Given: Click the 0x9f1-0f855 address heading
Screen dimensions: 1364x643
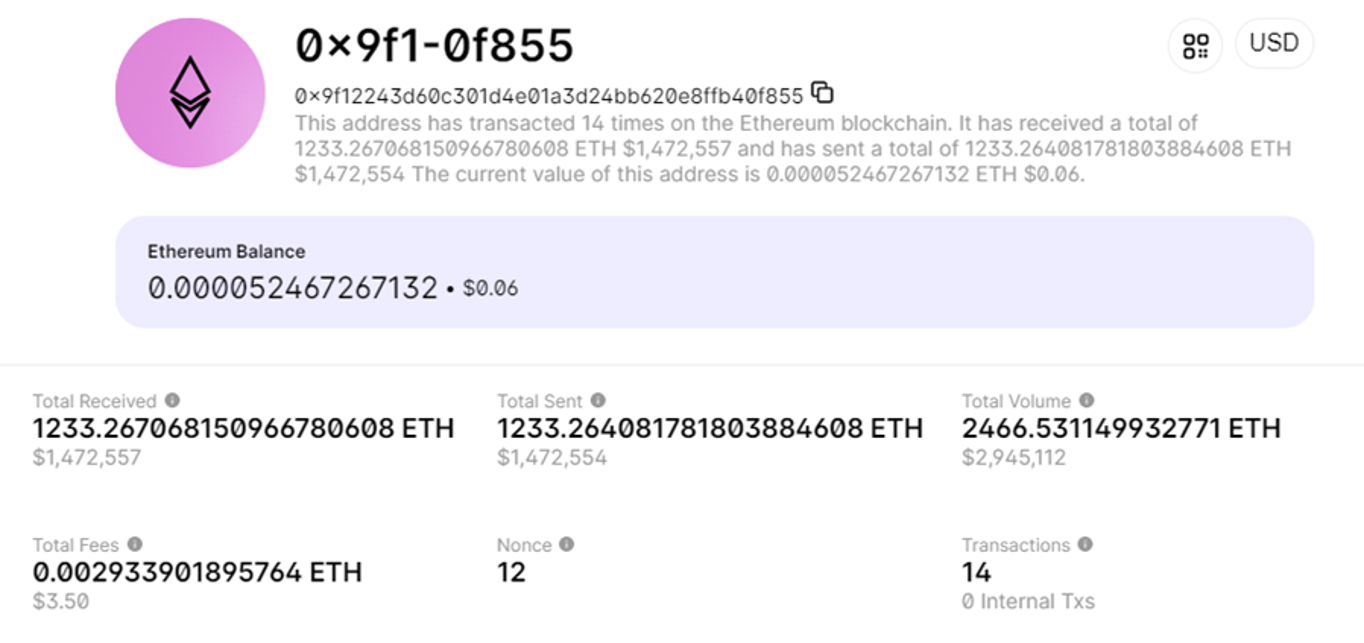Looking at the screenshot, I should [434, 46].
